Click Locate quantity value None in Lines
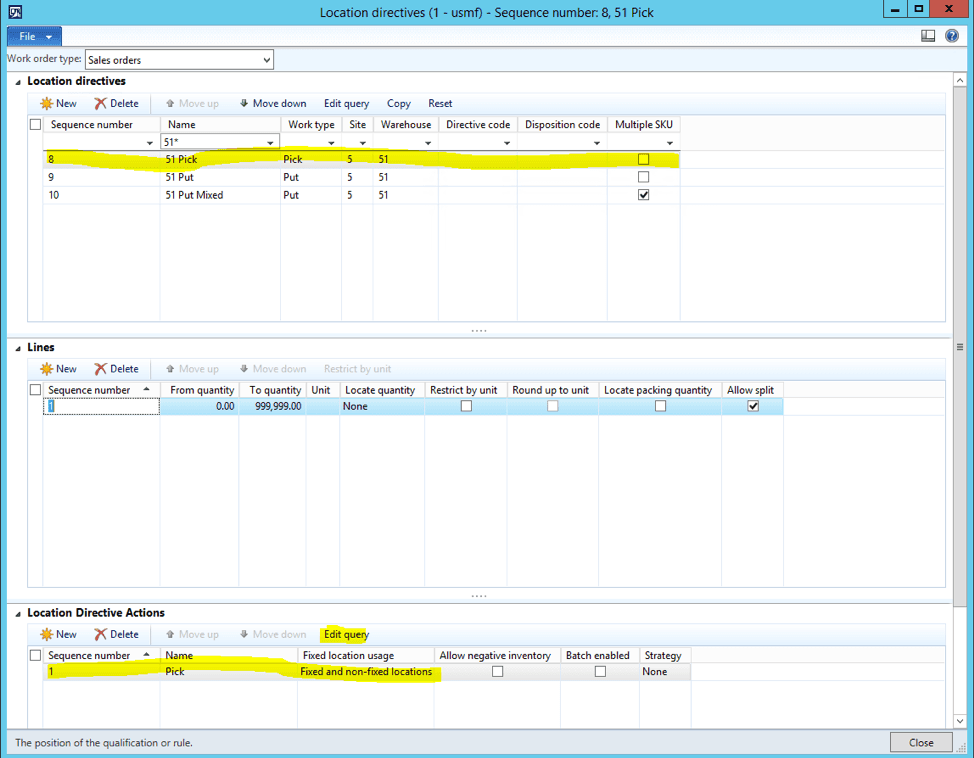 tap(355, 406)
